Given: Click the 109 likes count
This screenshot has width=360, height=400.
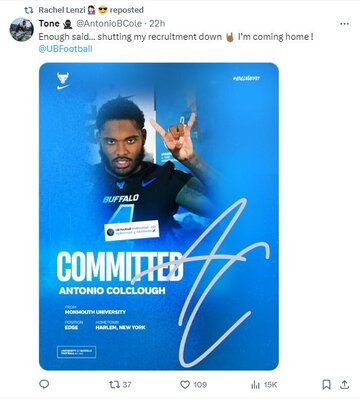Looking at the screenshot, I should tap(200, 385).
